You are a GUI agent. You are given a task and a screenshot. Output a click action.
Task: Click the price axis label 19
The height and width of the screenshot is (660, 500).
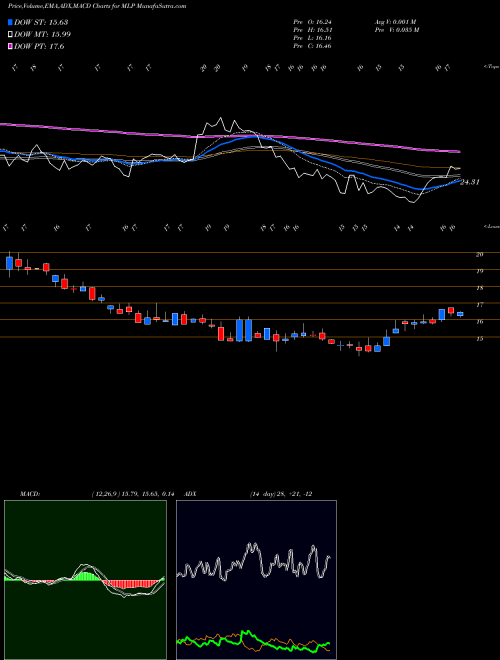click(x=479, y=271)
